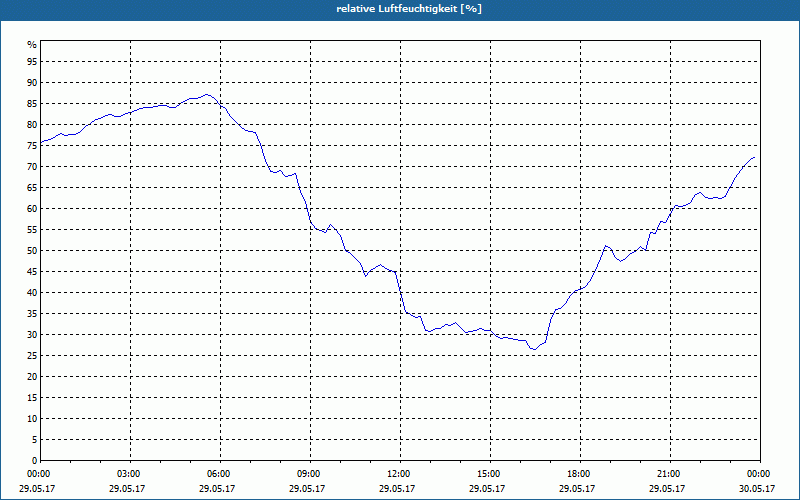
Task: Click the '29.05.17' date beneath 21:00
Action: tap(667, 488)
